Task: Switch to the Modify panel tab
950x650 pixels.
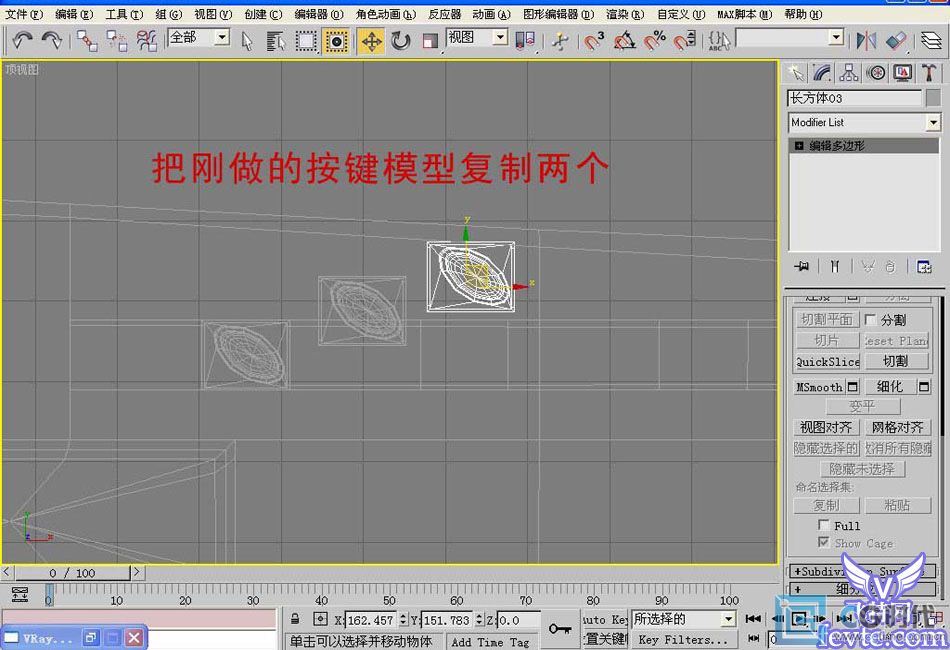Action: (x=822, y=73)
